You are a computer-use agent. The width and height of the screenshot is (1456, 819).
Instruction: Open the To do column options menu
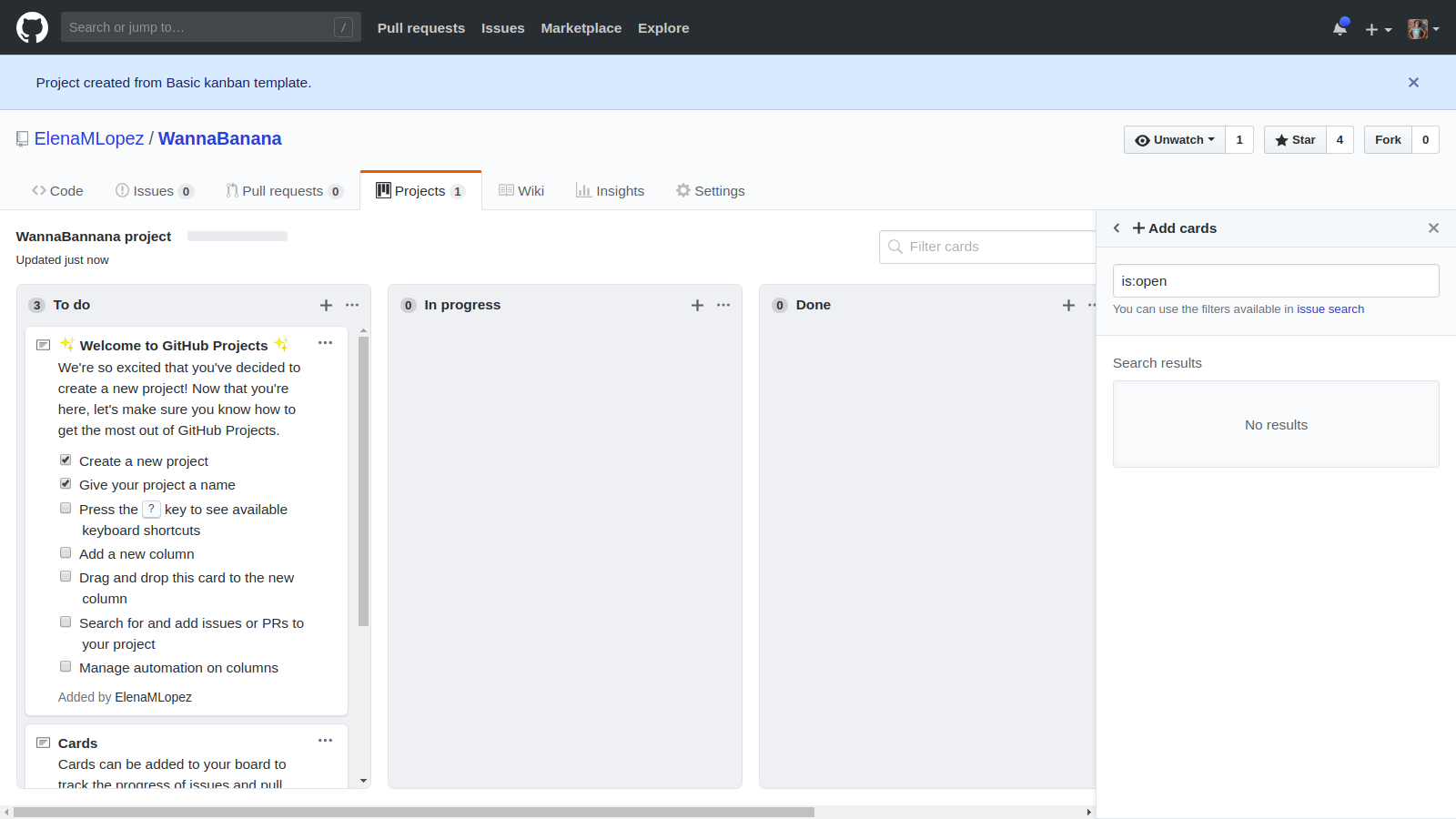352,305
